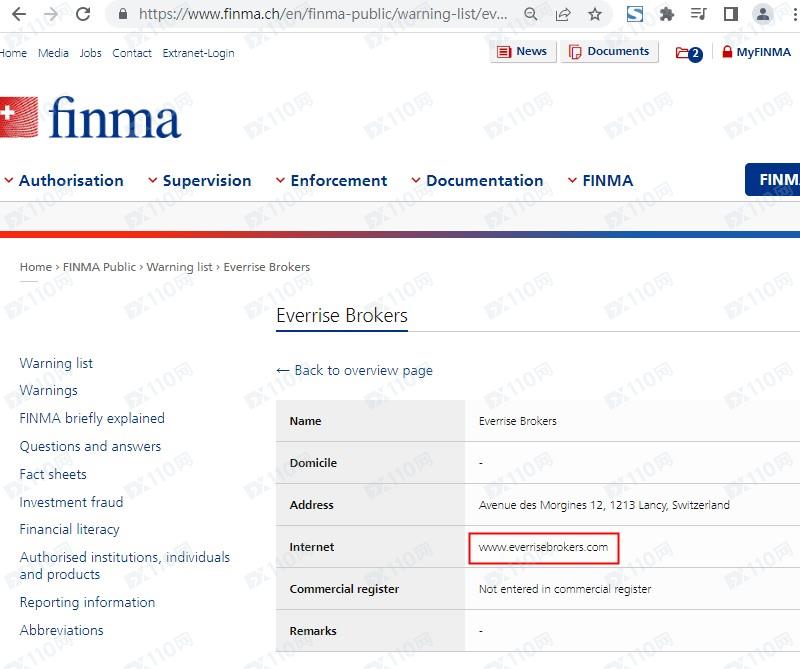Image resolution: width=800 pixels, height=669 pixels.
Task: Click the browser address bar URL
Action: 322,14
